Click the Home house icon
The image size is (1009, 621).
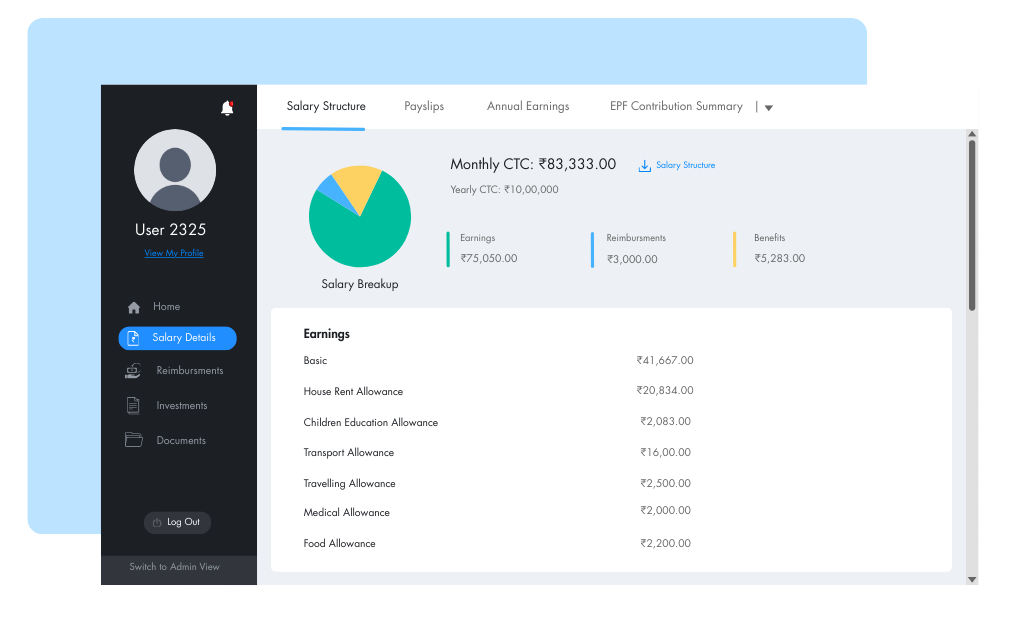click(x=134, y=308)
